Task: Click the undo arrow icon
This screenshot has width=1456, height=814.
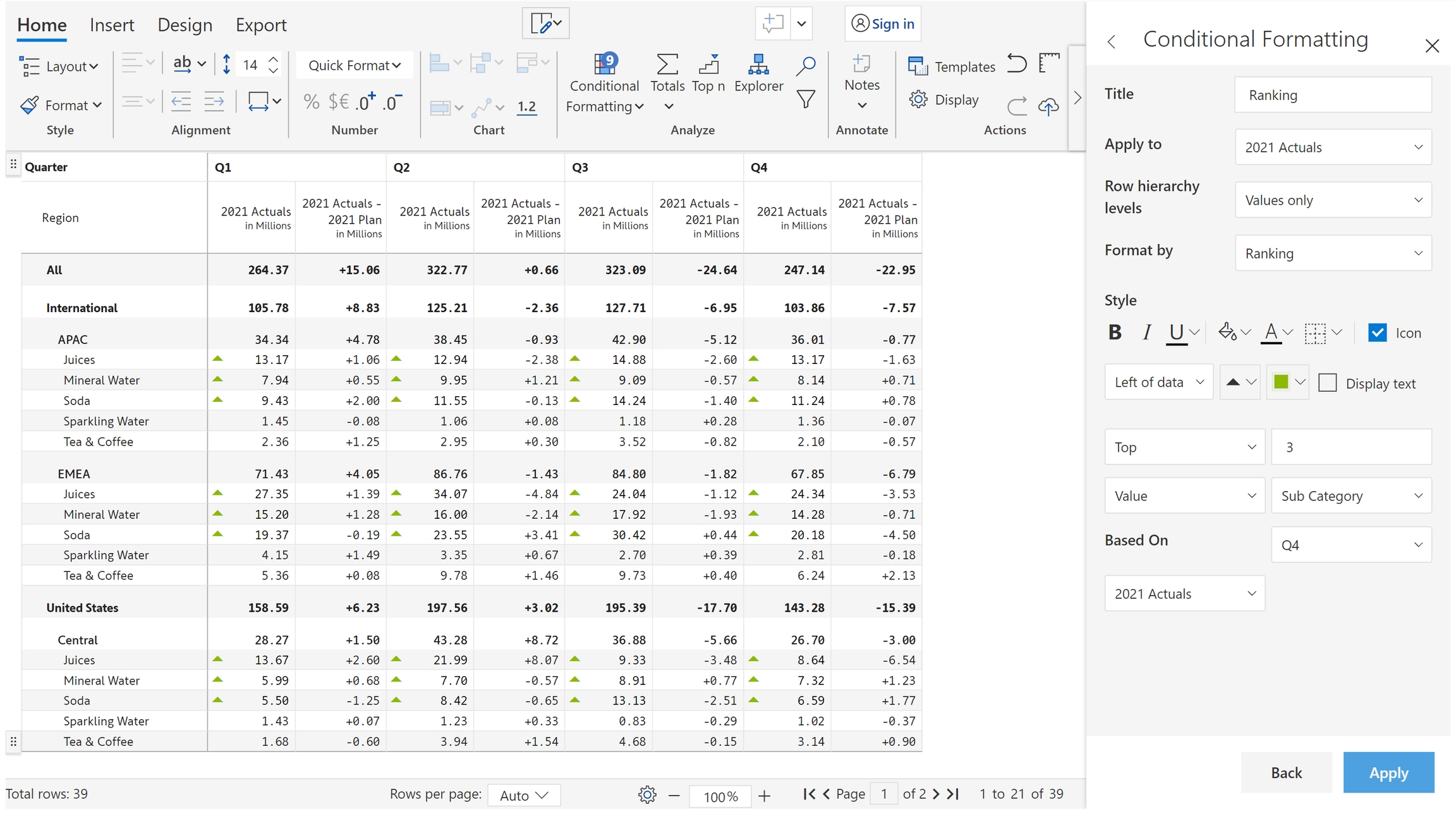Action: (1016, 63)
